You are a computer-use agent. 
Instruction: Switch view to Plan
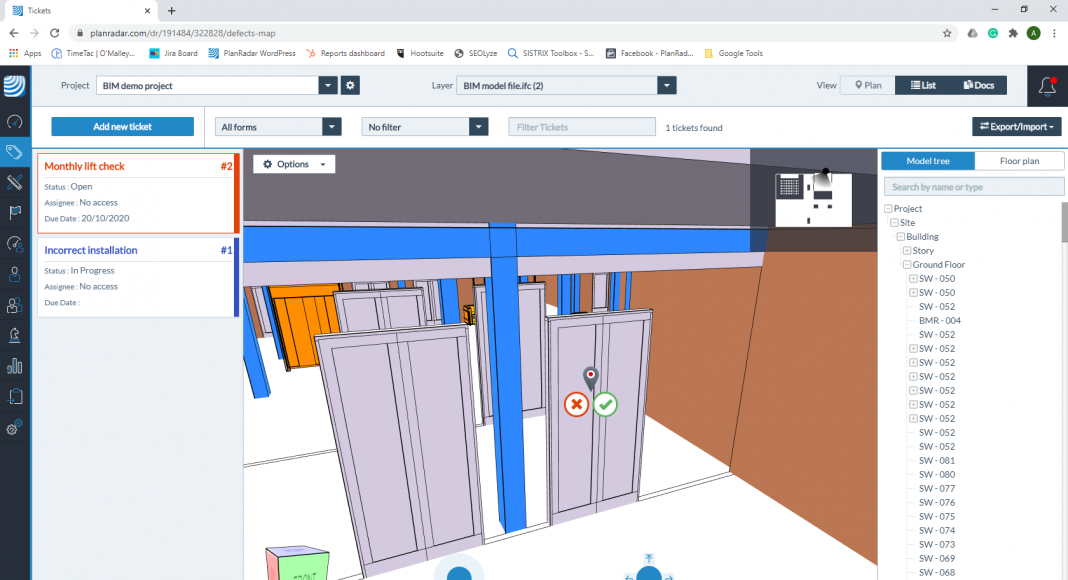(x=866, y=86)
